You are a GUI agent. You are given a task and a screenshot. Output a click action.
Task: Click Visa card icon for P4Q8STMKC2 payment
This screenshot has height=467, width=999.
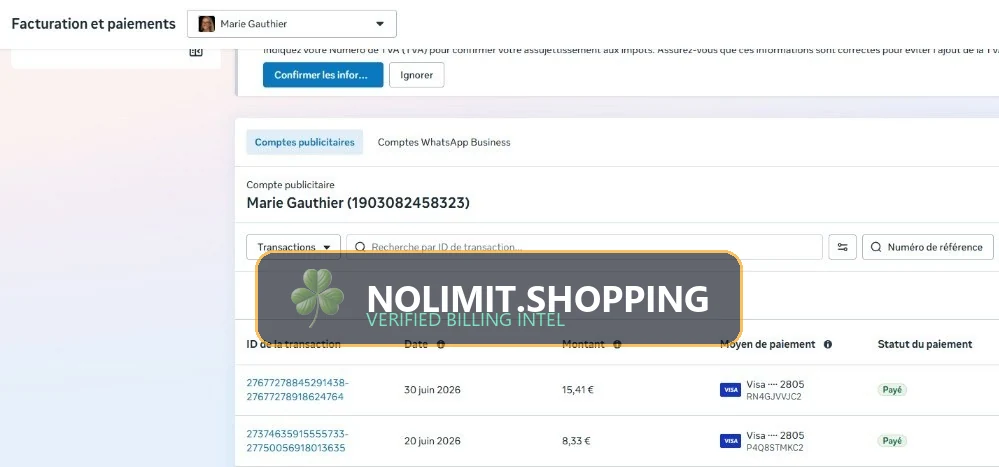click(x=730, y=440)
